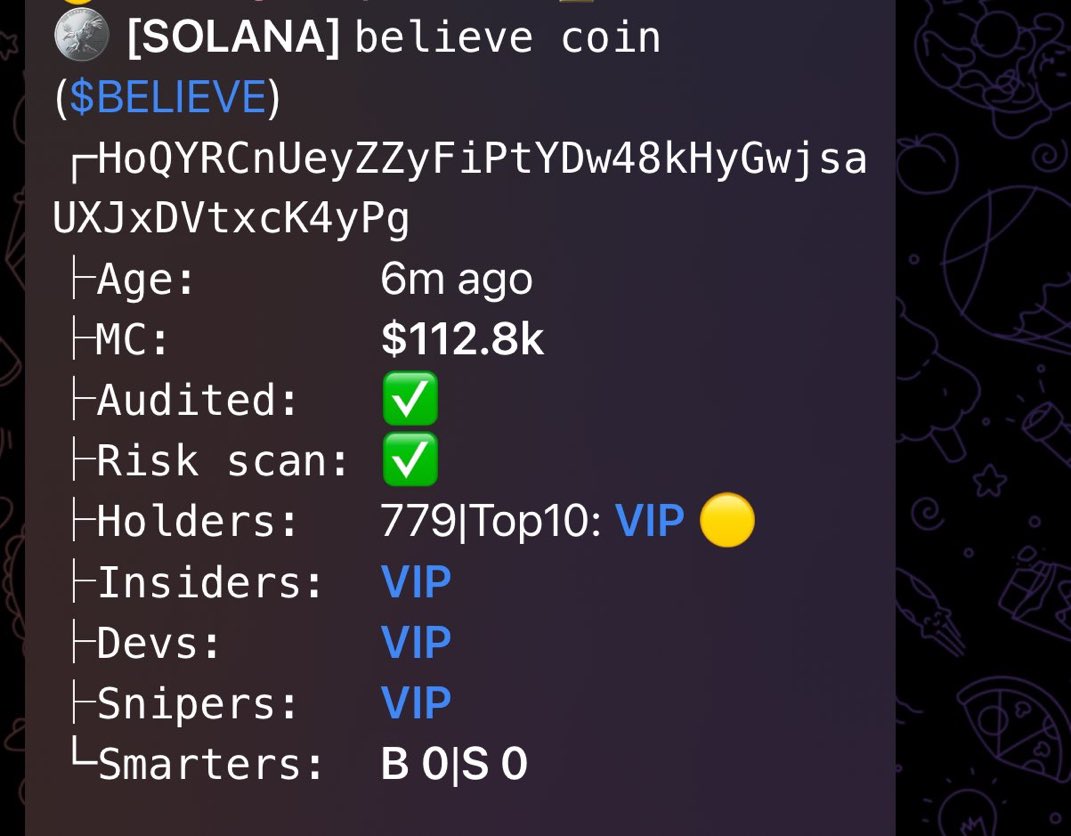Open the Snipers VIP link
The width and height of the screenshot is (1071, 836).
[x=416, y=703]
